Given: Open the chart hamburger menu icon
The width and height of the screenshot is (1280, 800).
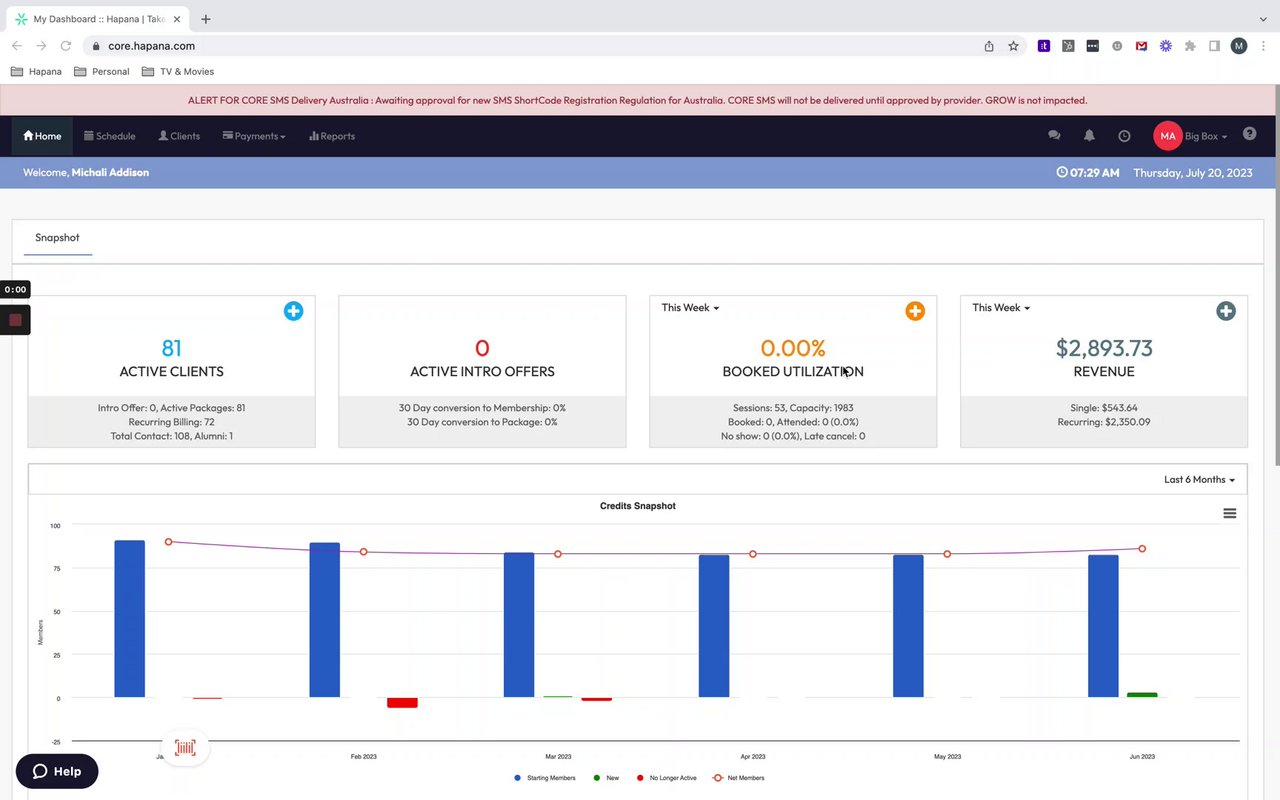Looking at the screenshot, I should (x=1230, y=513).
